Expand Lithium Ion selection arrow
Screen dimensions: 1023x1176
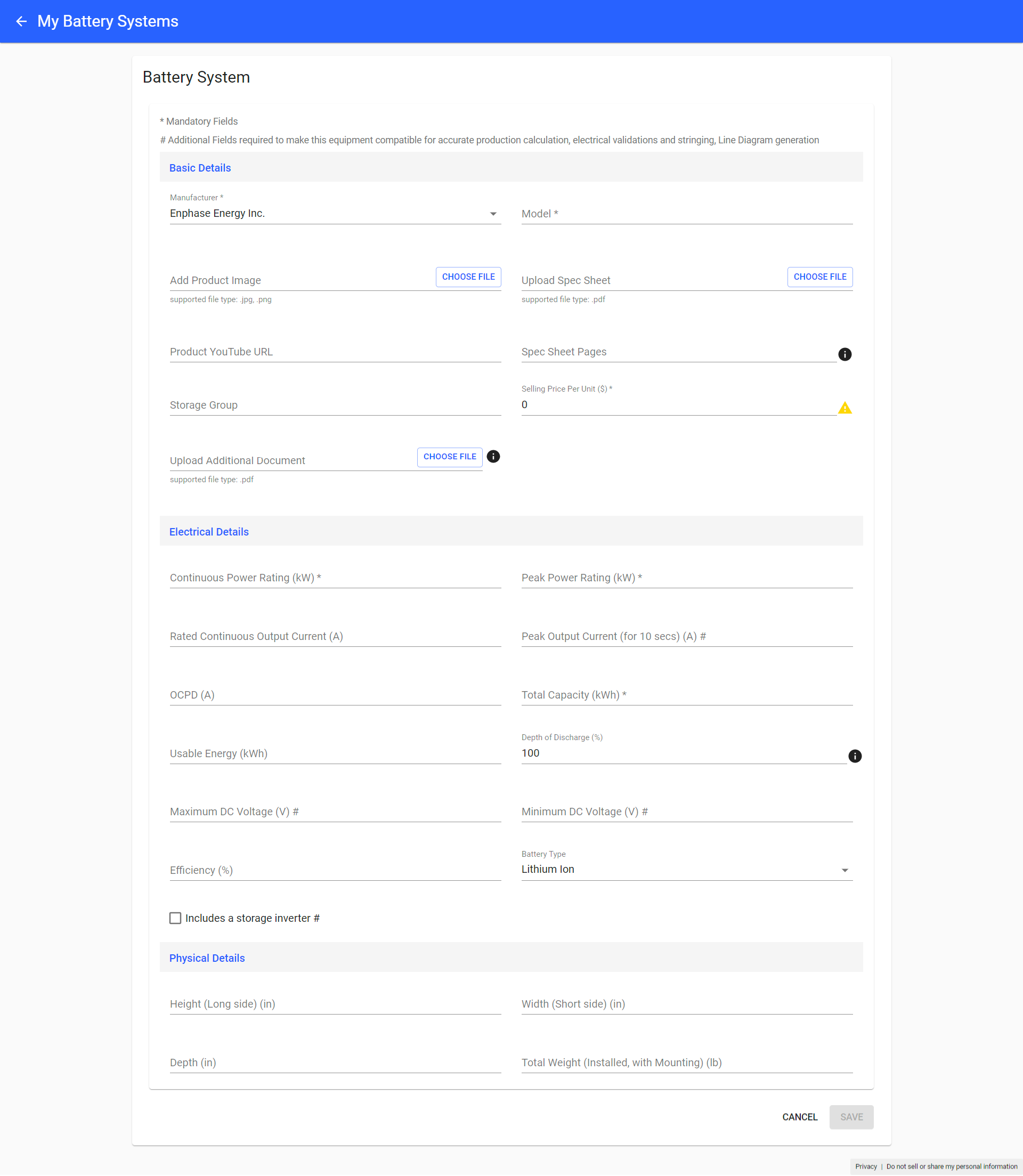846,870
